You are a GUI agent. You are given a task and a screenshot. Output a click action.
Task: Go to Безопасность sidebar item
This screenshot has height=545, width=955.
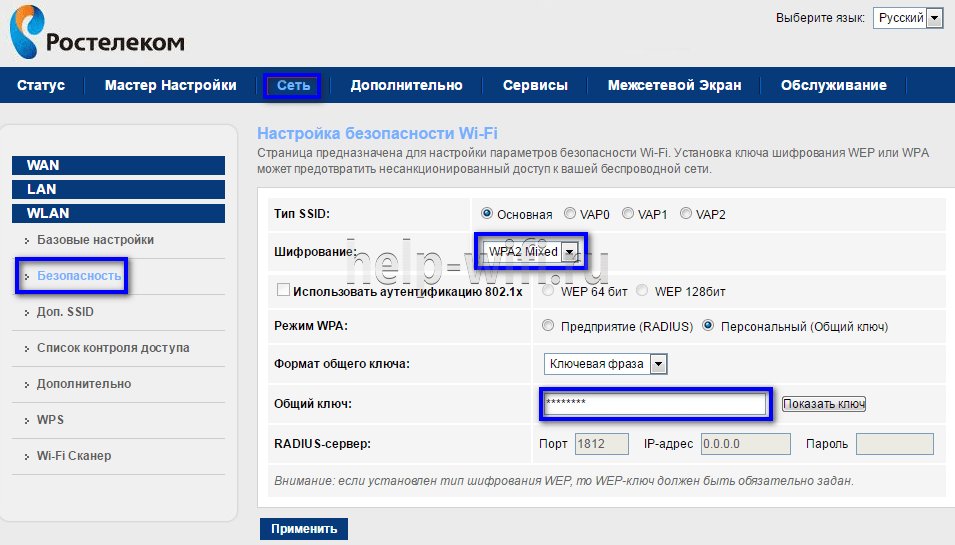click(79, 276)
